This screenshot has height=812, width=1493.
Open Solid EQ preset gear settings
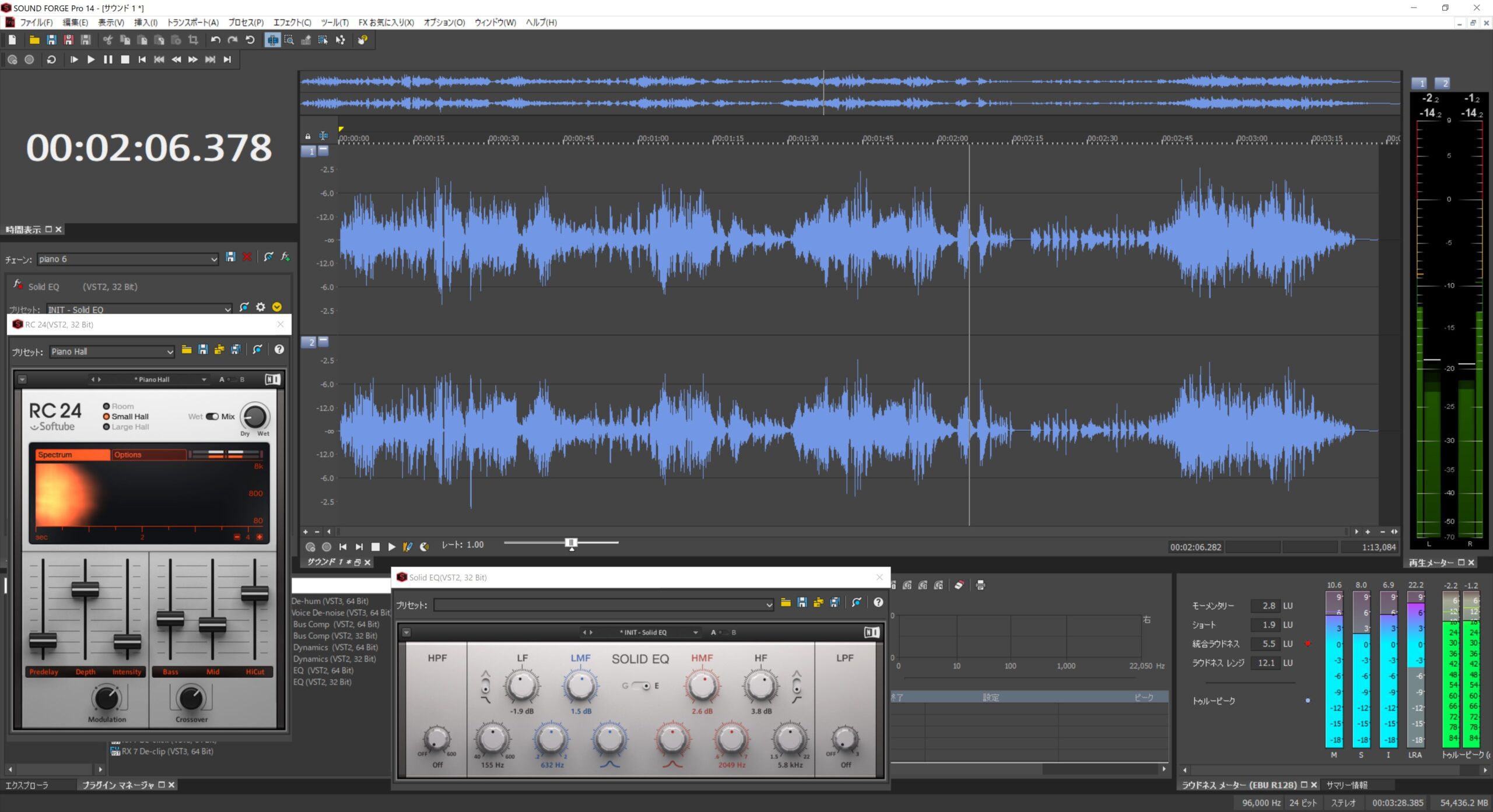(261, 307)
